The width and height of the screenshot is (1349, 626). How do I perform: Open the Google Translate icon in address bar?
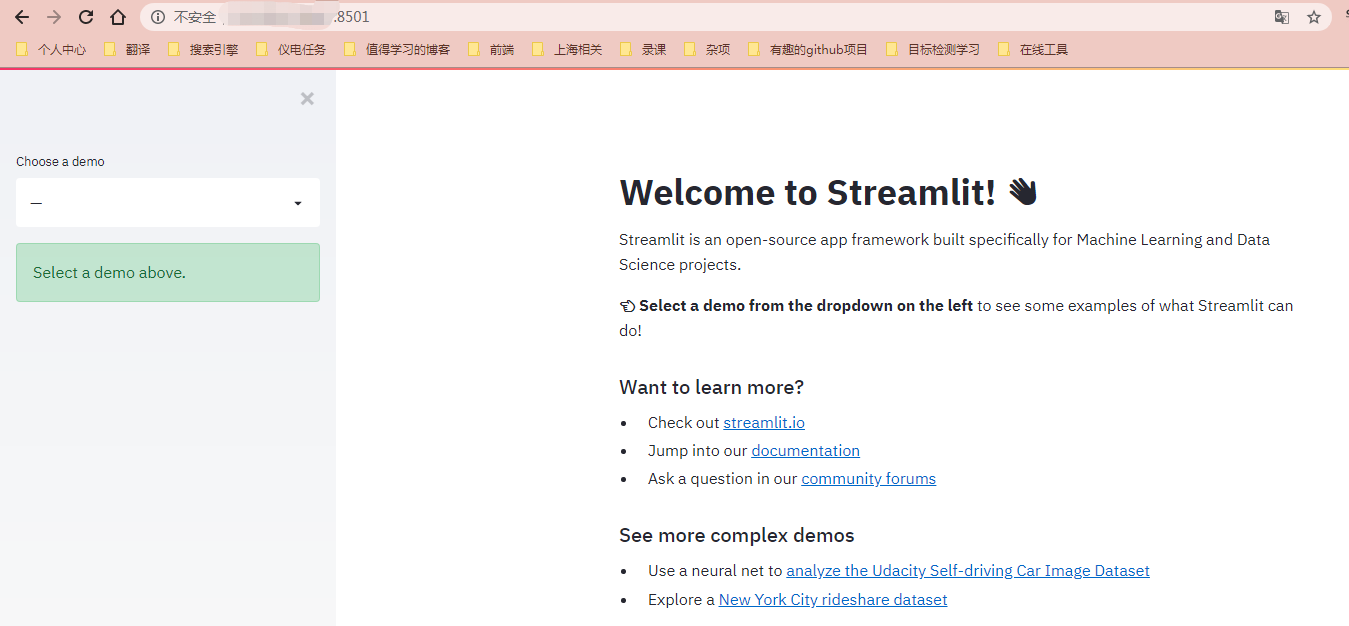[1281, 16]
